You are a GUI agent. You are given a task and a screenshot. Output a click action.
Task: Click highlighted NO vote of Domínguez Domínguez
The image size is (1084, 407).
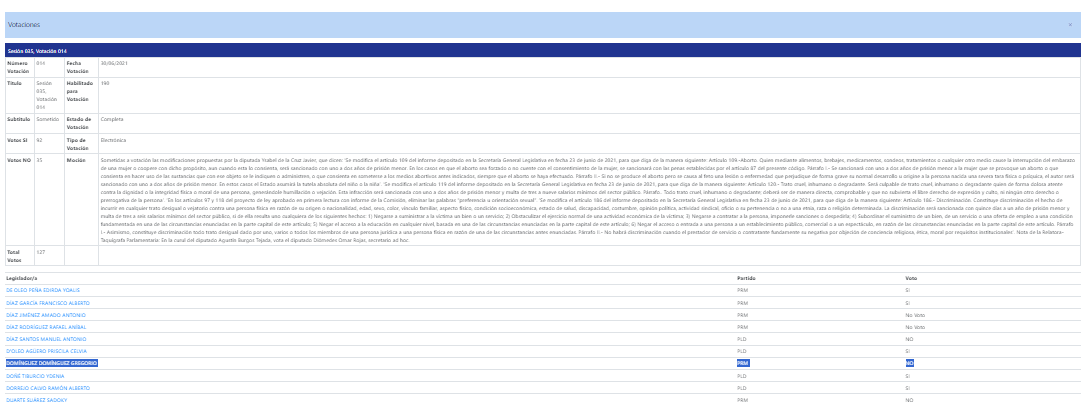click(910, 363)
